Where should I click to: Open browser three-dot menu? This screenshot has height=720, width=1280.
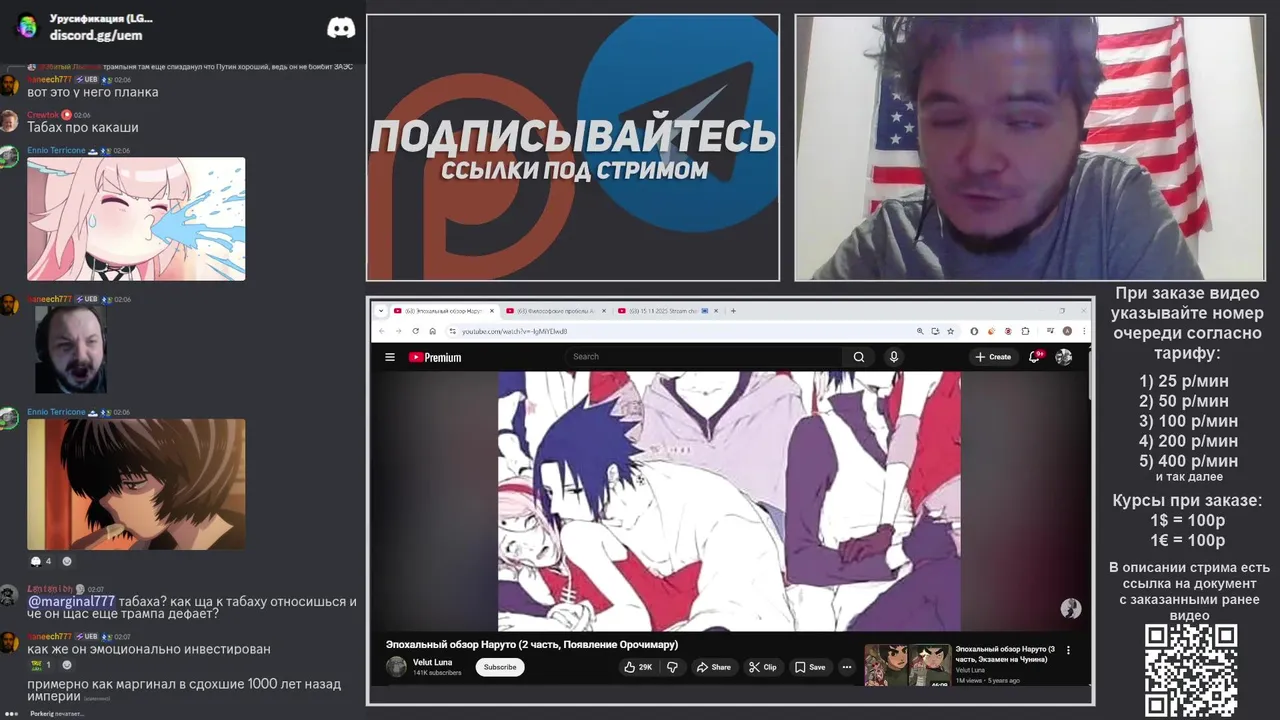point(1082,331)
